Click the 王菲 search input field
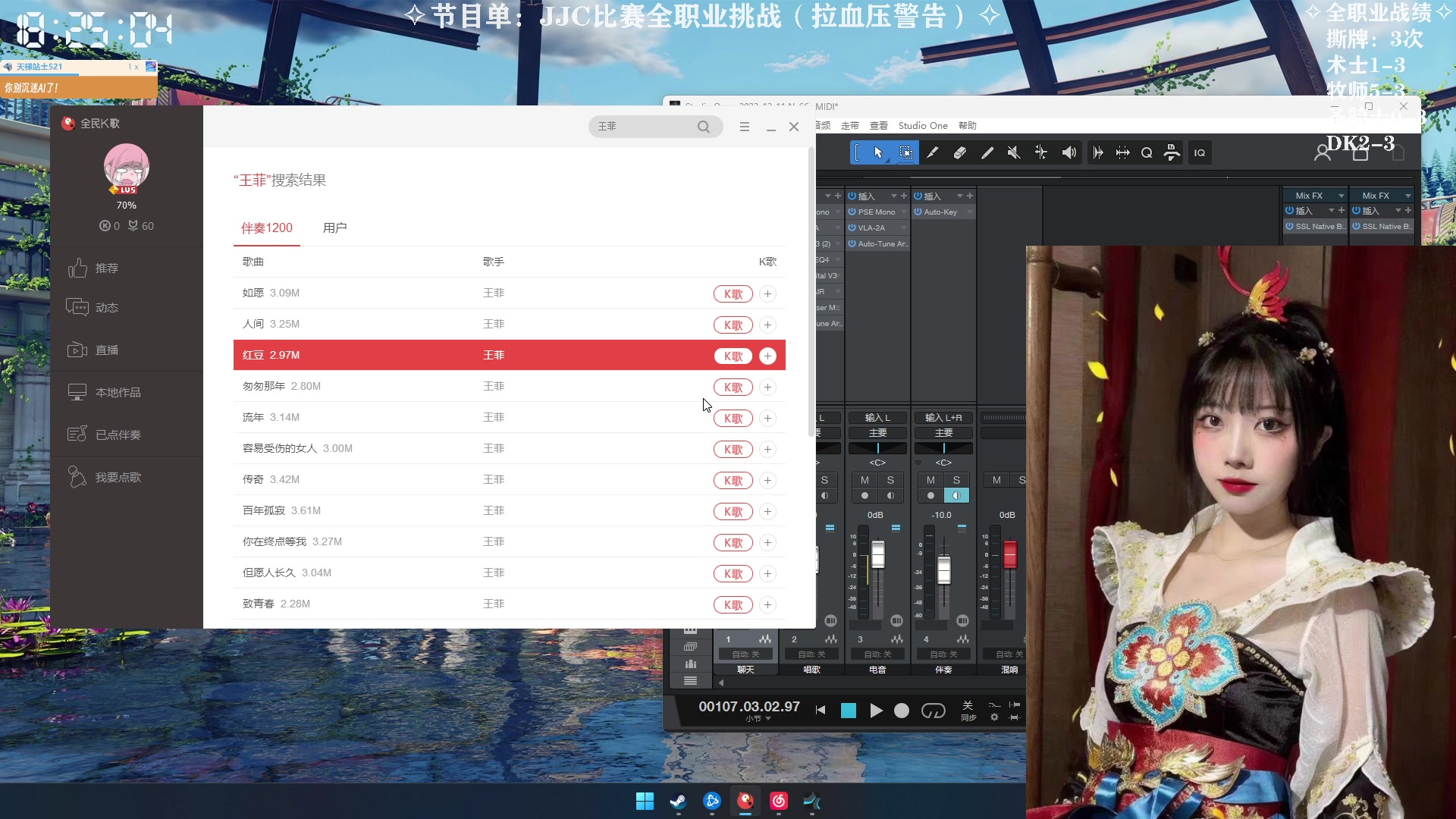Screen dimensions: 1456x819 point(643,127)
